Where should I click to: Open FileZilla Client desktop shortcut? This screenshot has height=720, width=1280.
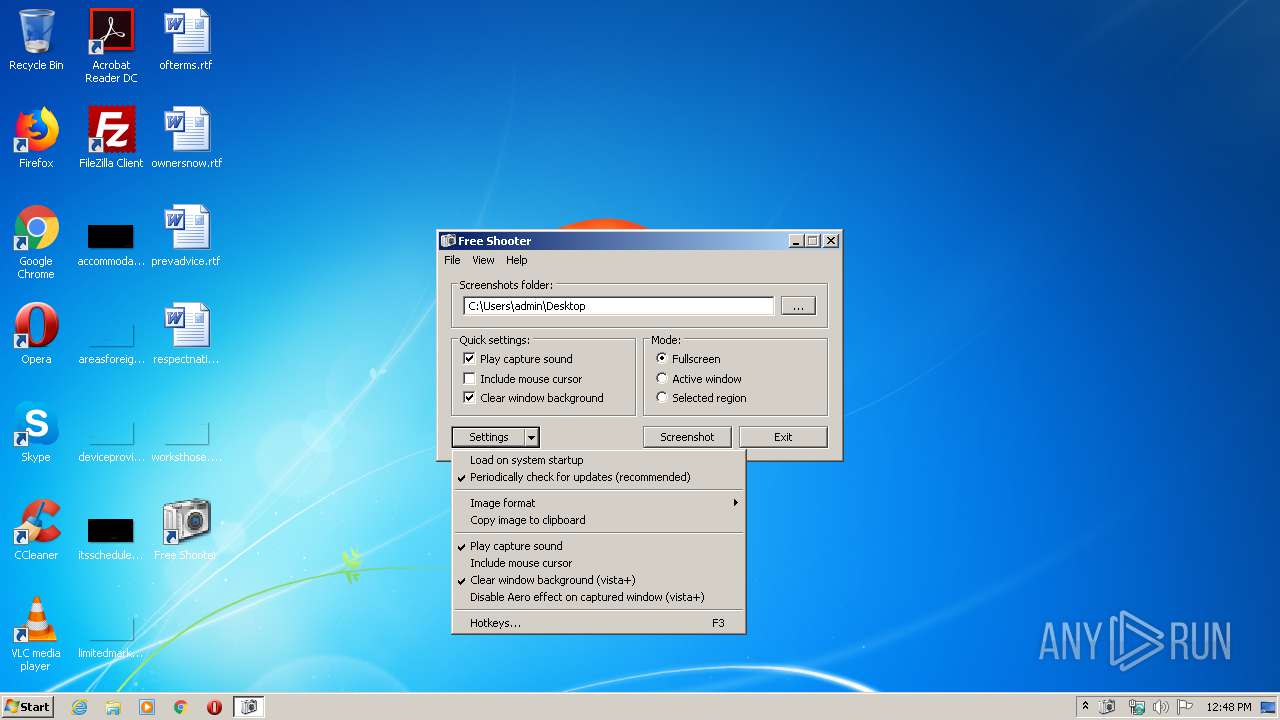[x=111, y=138]
